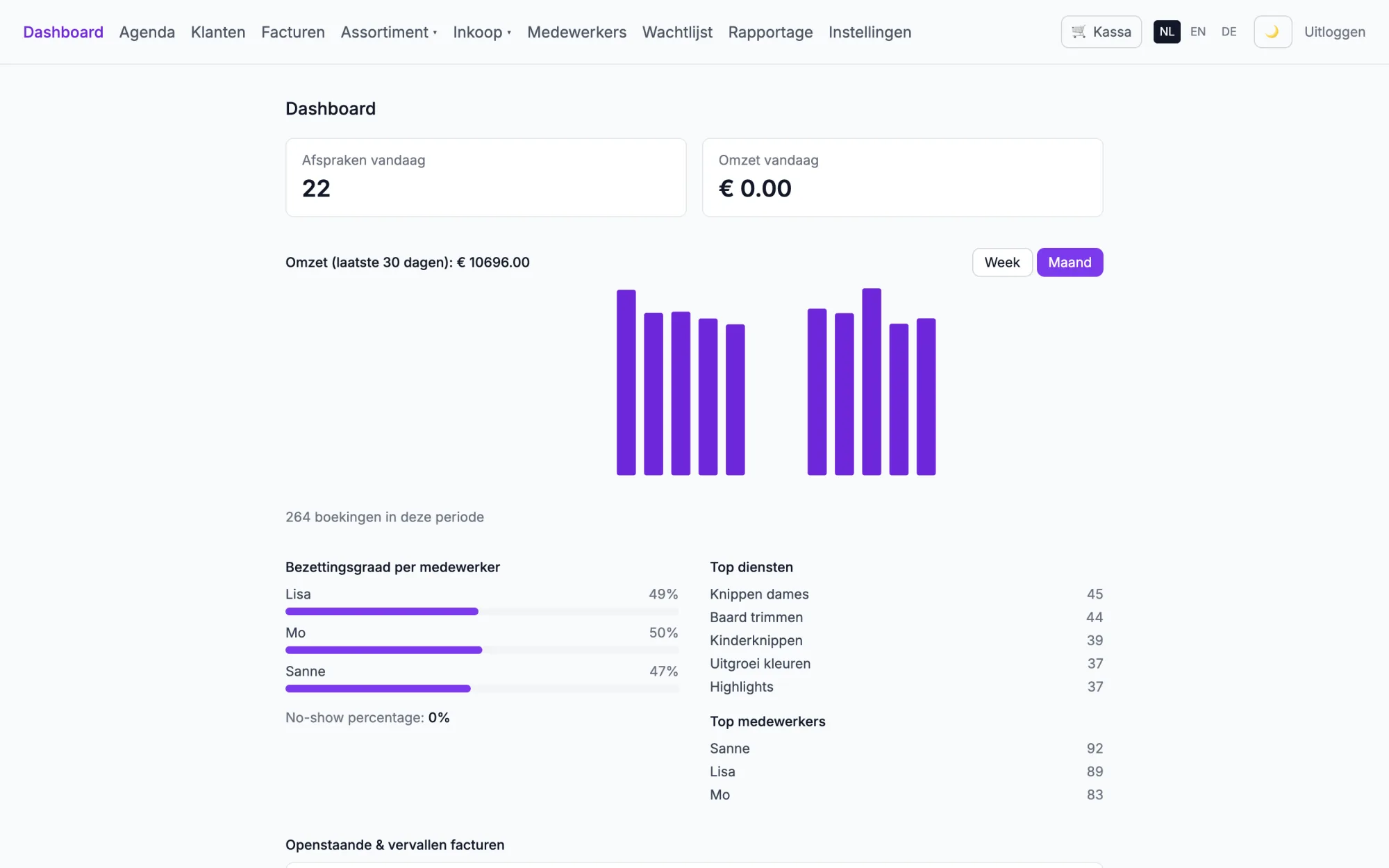Open the Kassa cart button
The image size is (1389, 868).
[1101, 32]
